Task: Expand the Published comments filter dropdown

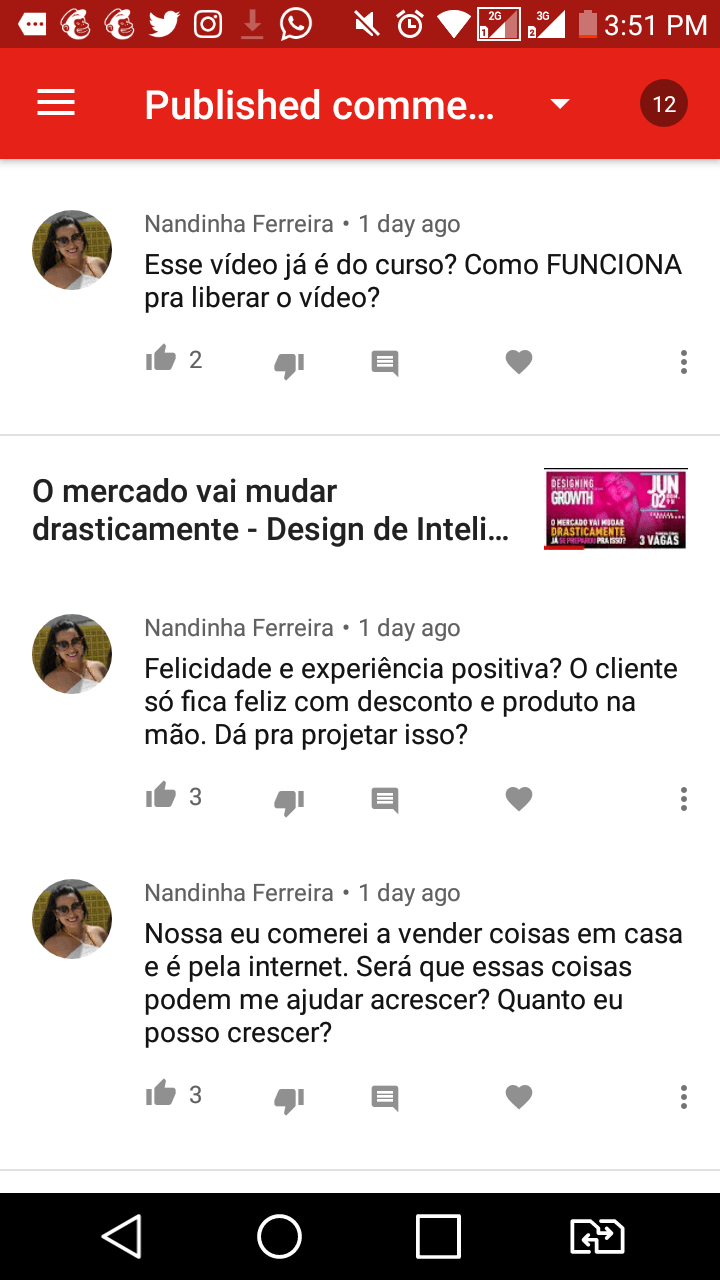Action: click(x=560, y=104)
